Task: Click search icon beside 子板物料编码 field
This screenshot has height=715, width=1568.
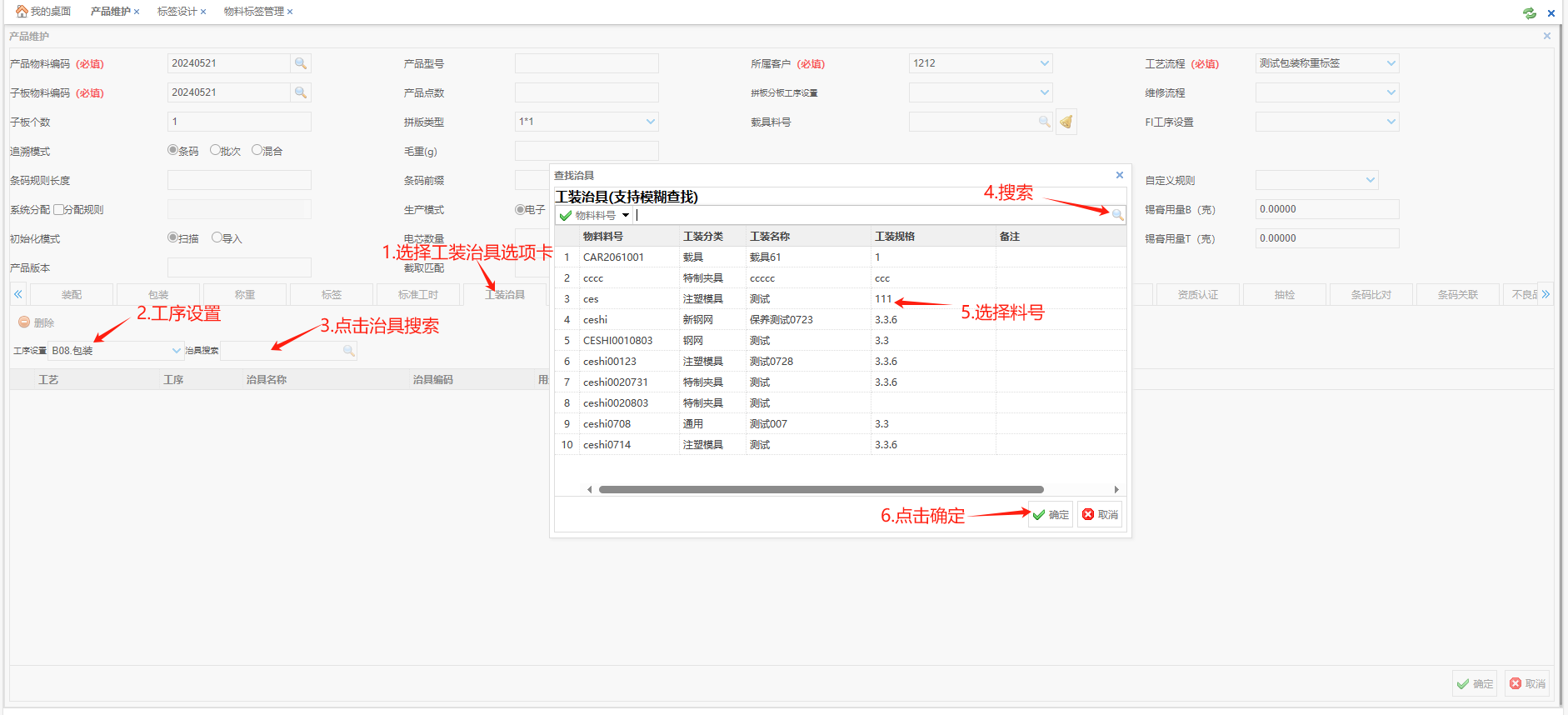Action: pos(301,92)
